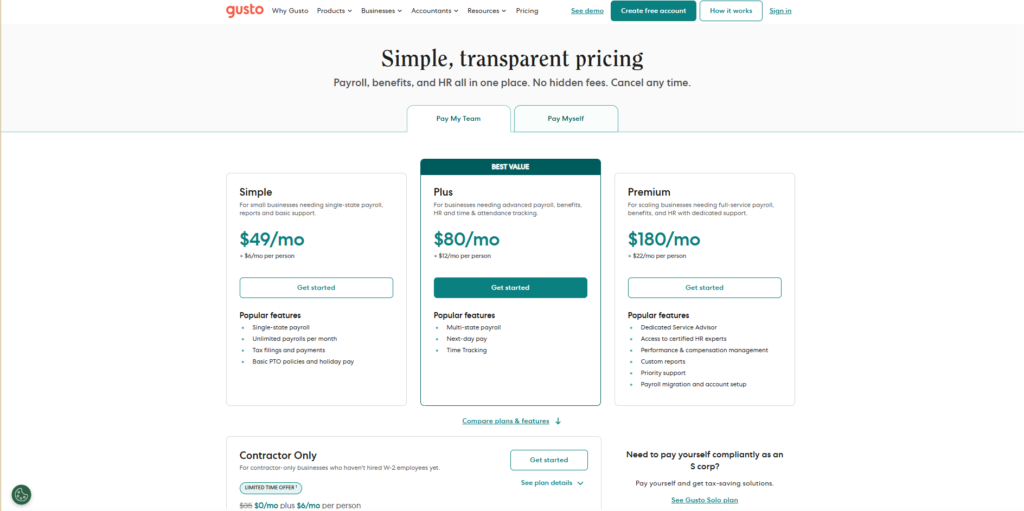
Task: Follow the See demo link
Action: tap(587, 11)
